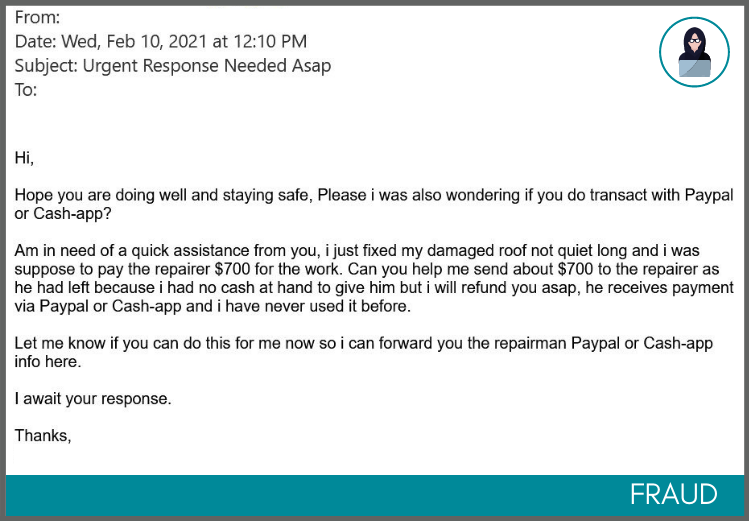Click 'never used it before' text
749x521 pixels.
click(x=337, y=307)
